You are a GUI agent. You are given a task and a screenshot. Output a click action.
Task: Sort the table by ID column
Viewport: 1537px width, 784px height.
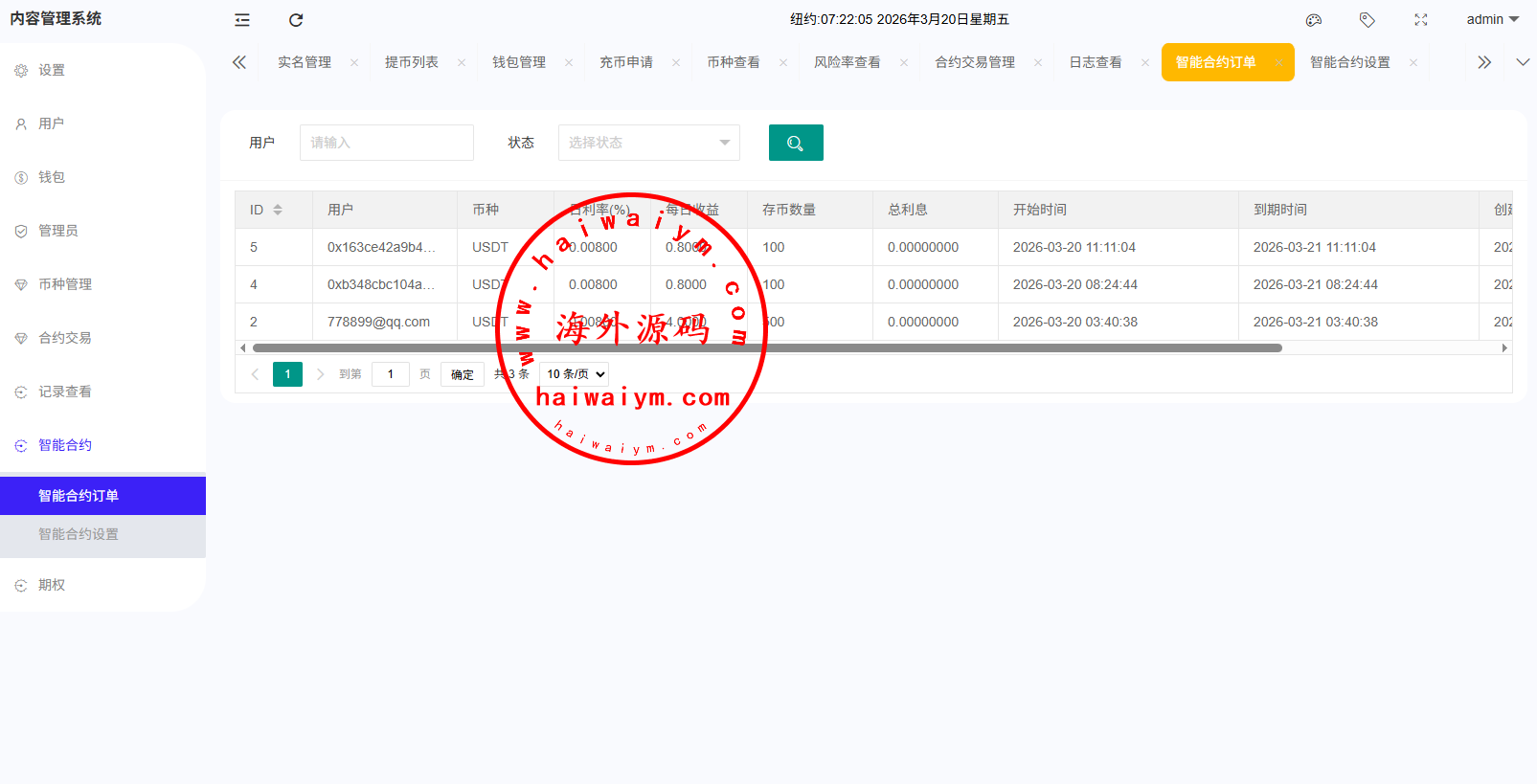[278, 210]
